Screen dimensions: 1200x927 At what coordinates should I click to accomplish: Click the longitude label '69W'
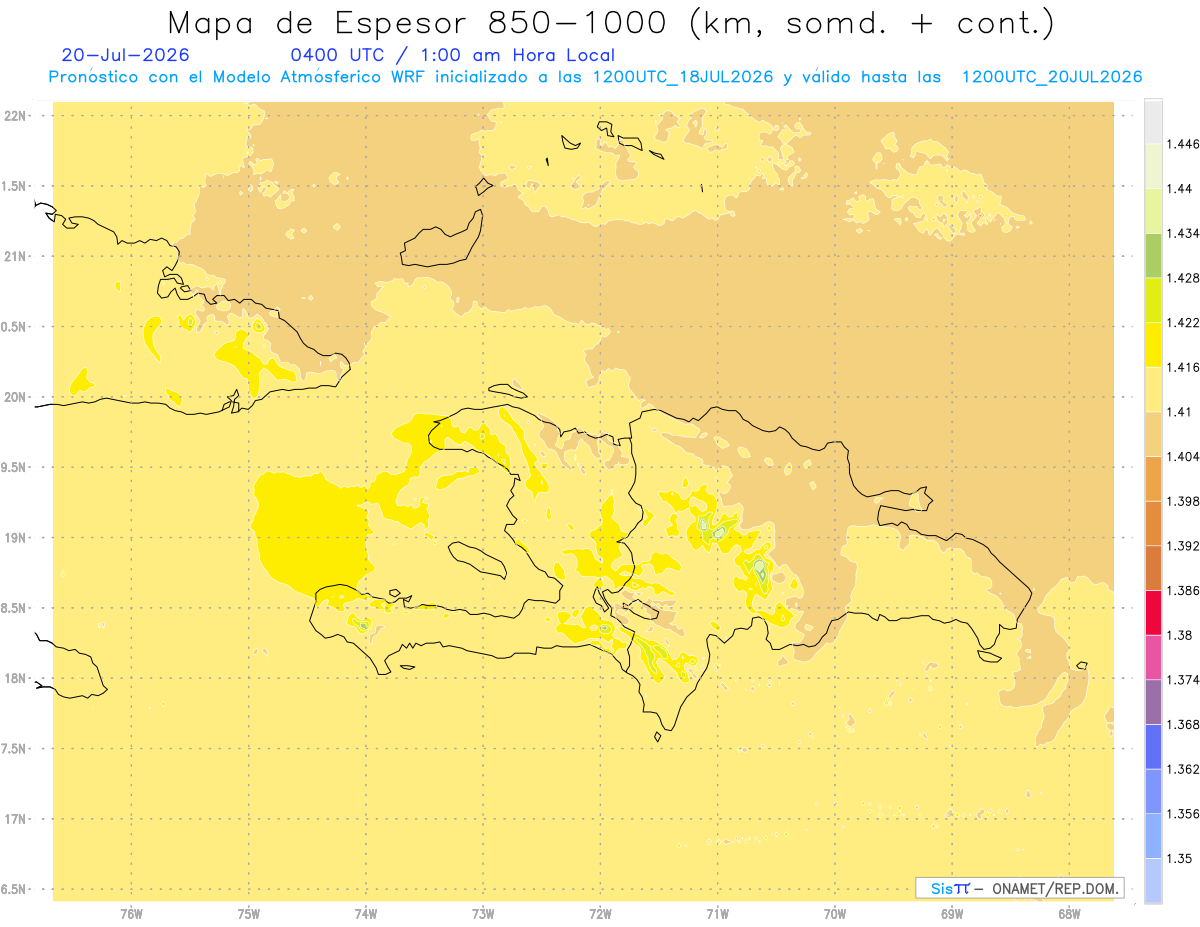click(x=952, y=914)
